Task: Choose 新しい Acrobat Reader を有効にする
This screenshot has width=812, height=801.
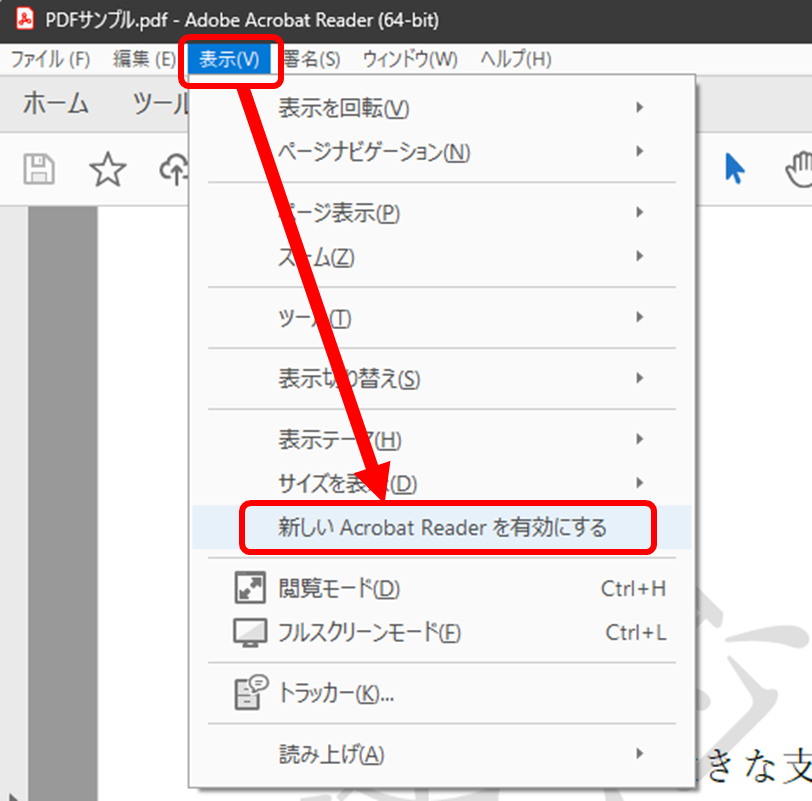Action: coord(442,527)
